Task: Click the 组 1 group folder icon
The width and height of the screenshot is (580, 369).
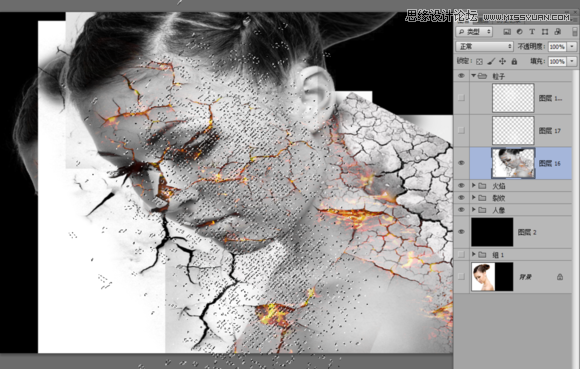Action: [482, 254]
